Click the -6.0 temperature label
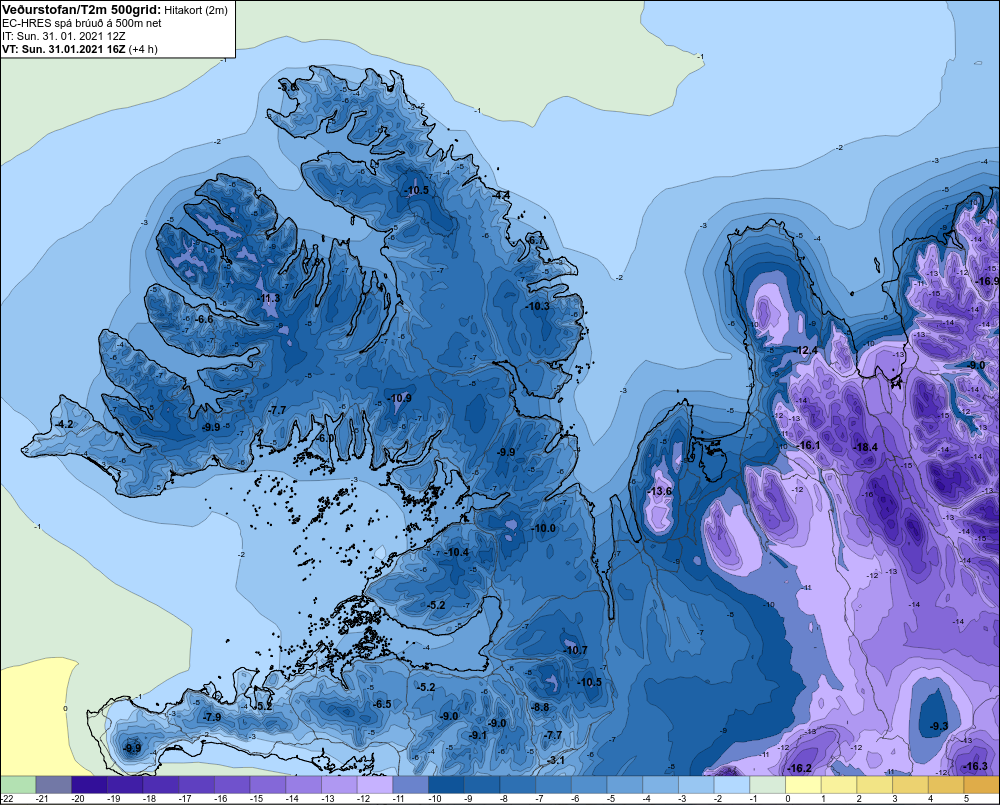The image size is (1000, 805). coord(325,439)
